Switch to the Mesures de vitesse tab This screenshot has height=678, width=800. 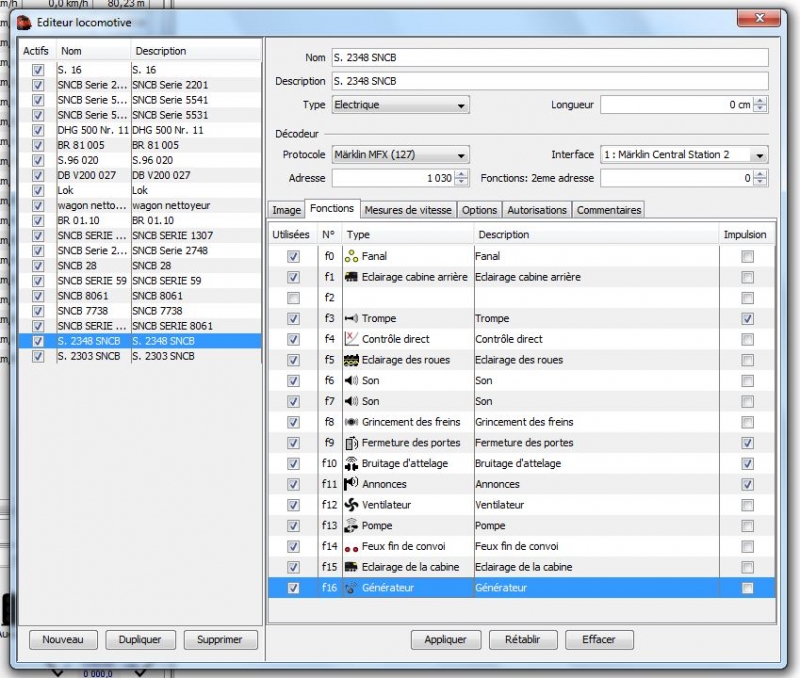(x=409, y=210)
